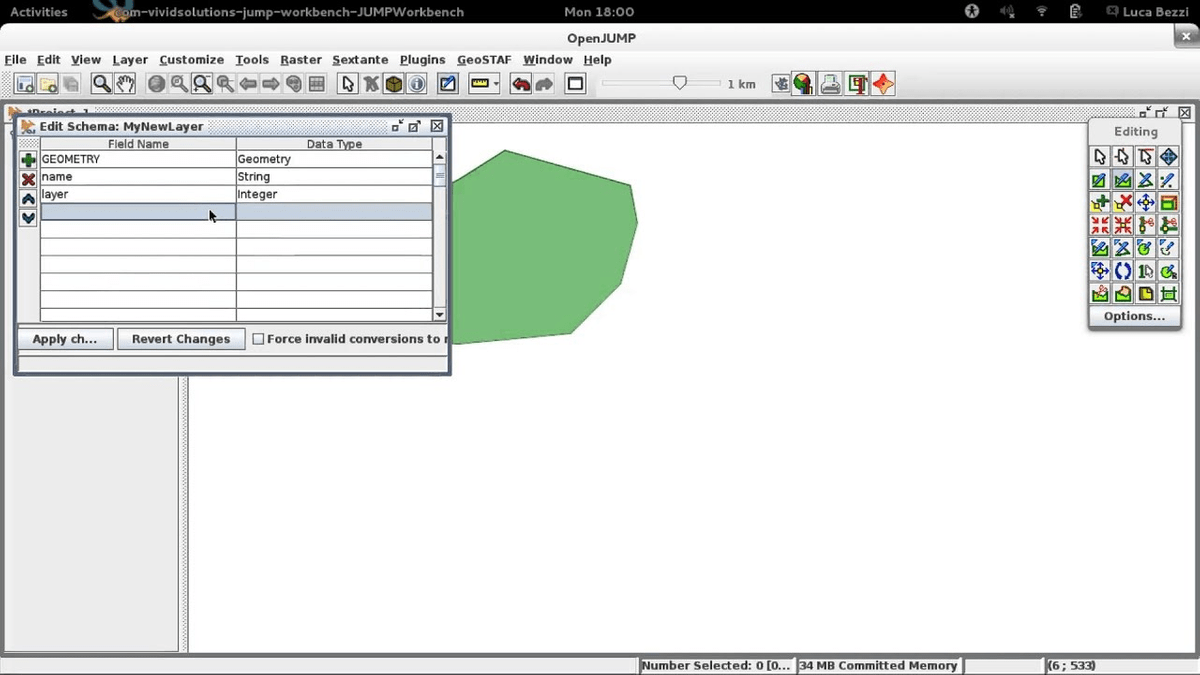Click the Zoom to Previous Extent left arrow
The height and width of the screenshot is (675, 1200).
[248, 85]
